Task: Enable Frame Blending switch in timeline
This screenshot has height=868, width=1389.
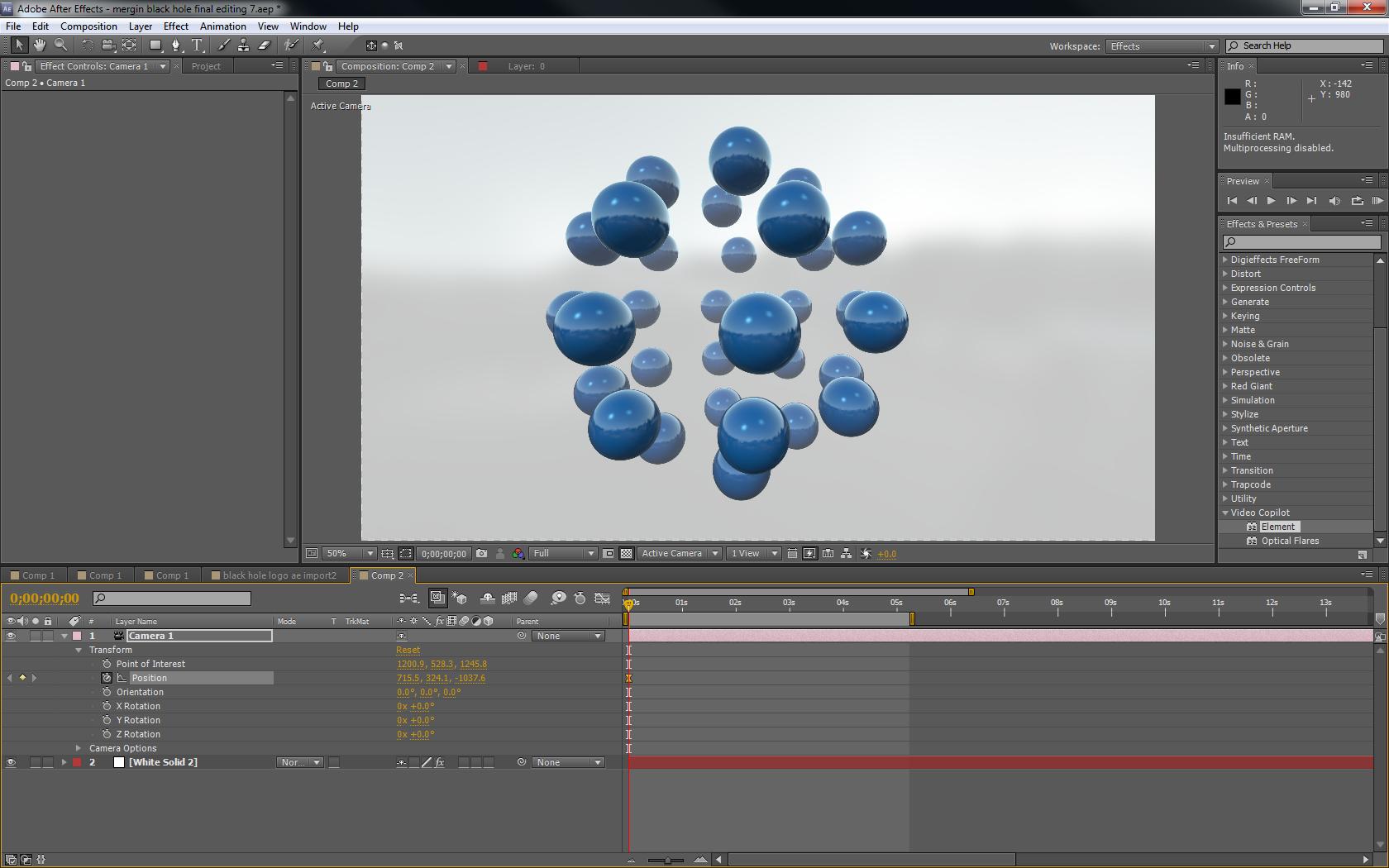Action: coord(509,598)
